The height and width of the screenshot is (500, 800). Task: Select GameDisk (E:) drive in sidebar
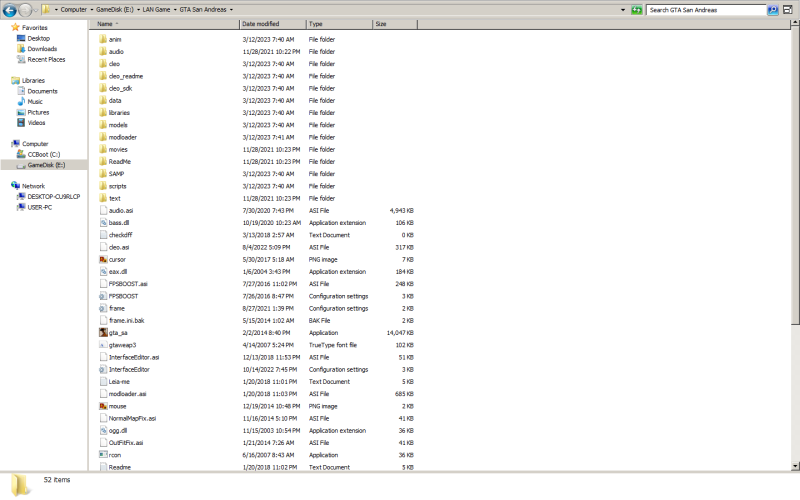(x=46, y=165)
